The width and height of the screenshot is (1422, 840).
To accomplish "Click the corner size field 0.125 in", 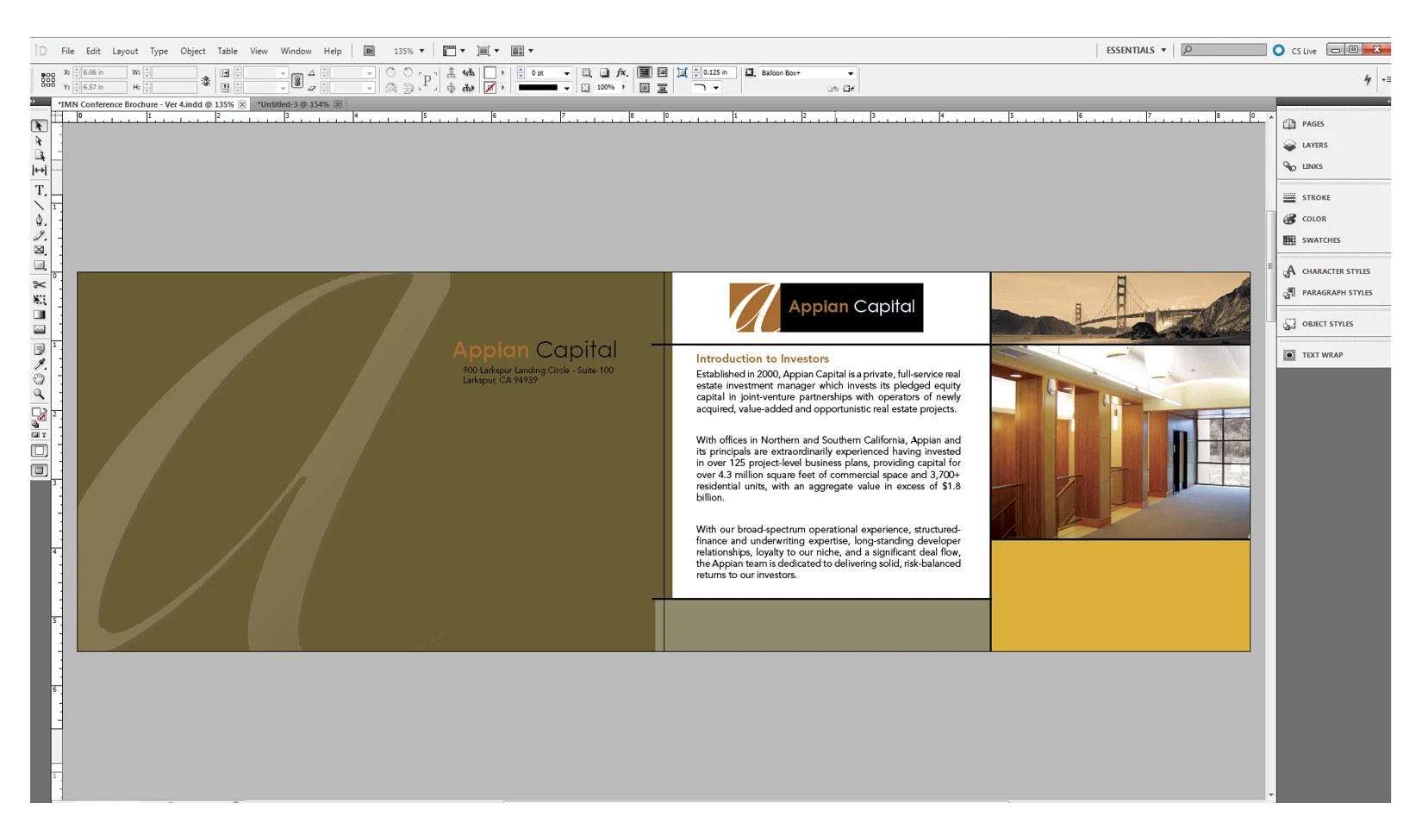I will pos(718,73).
